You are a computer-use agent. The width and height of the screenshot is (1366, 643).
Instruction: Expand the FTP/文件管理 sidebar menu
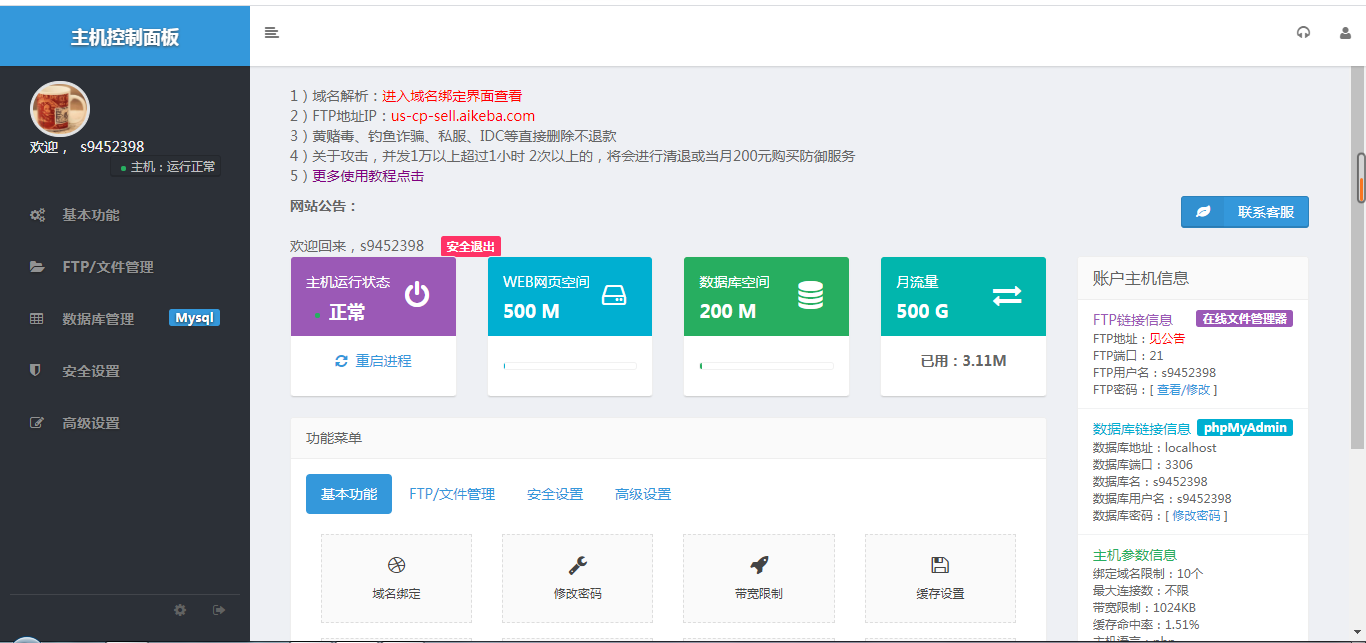[x=107, y=267]
